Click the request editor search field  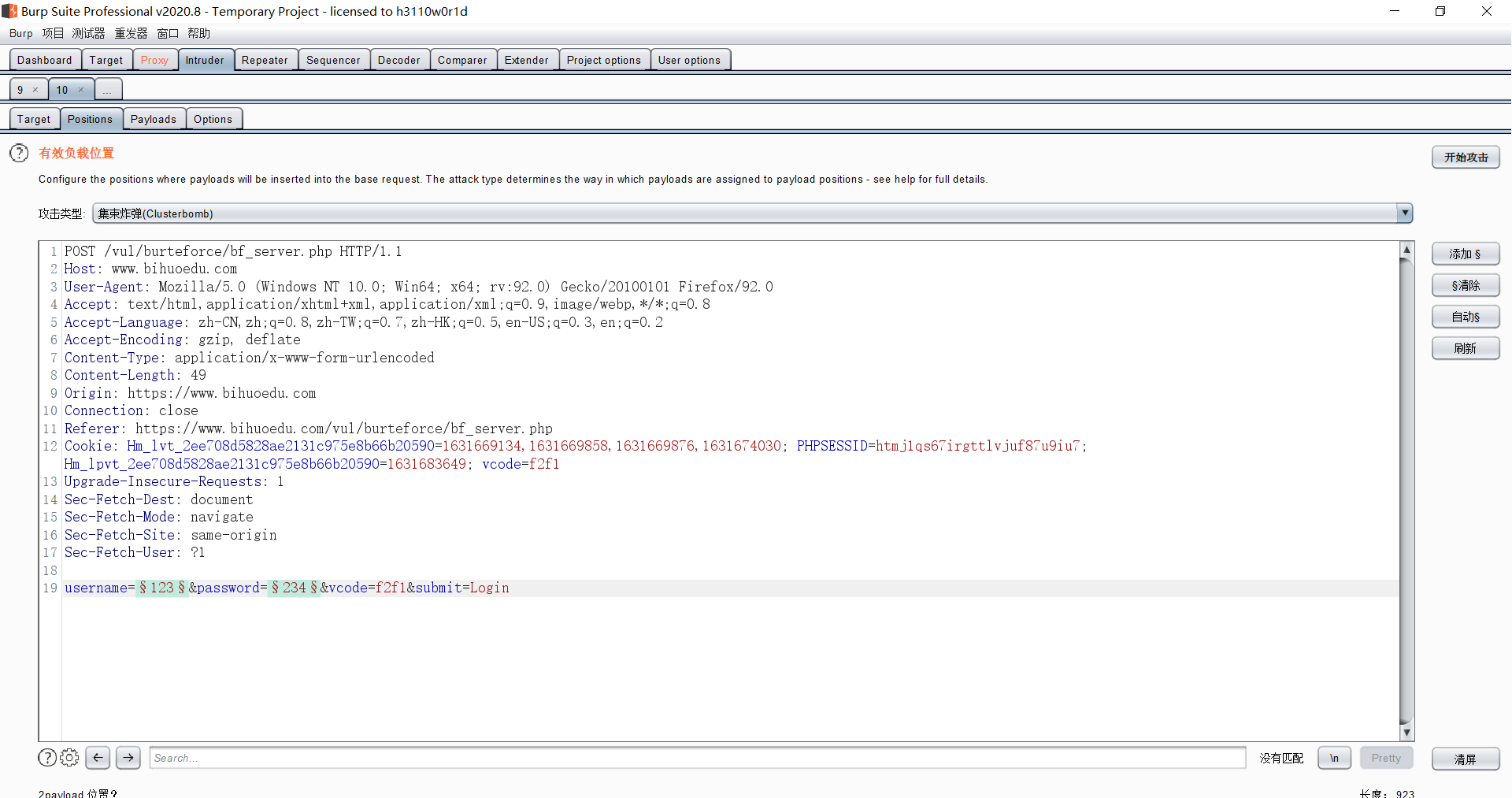point(698,758)
